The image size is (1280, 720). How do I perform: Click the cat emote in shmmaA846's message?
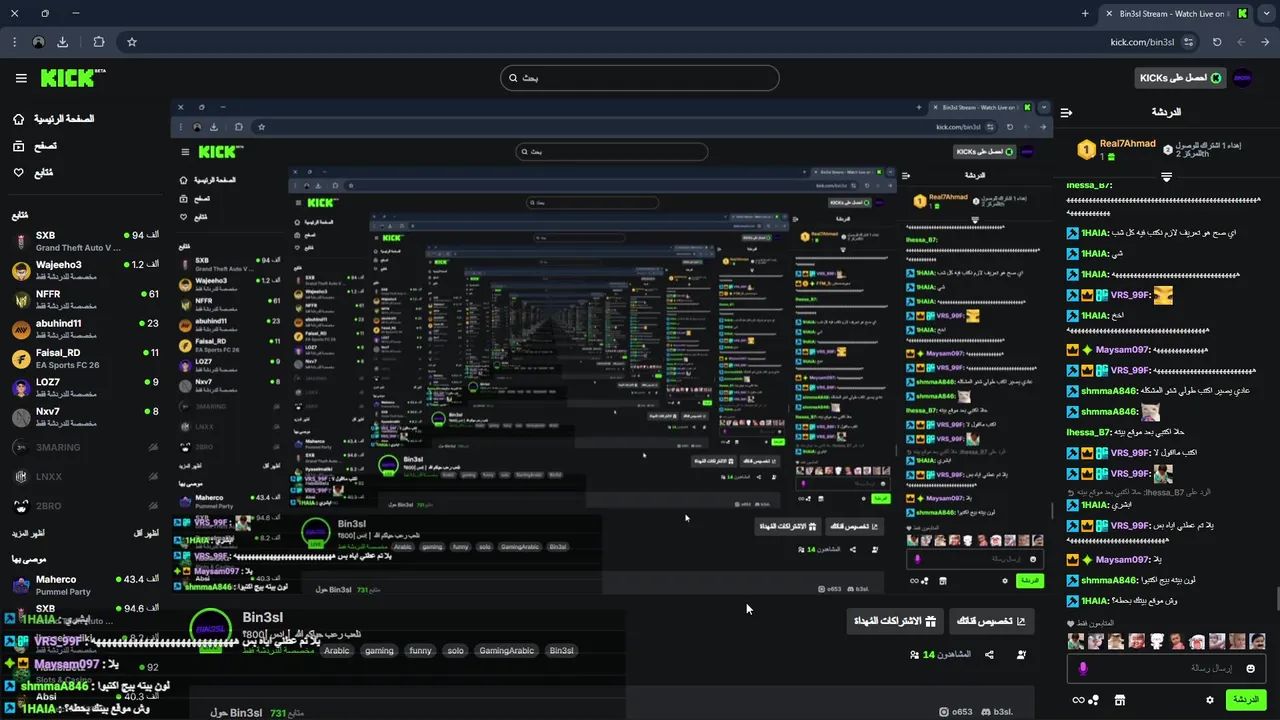1151,412
